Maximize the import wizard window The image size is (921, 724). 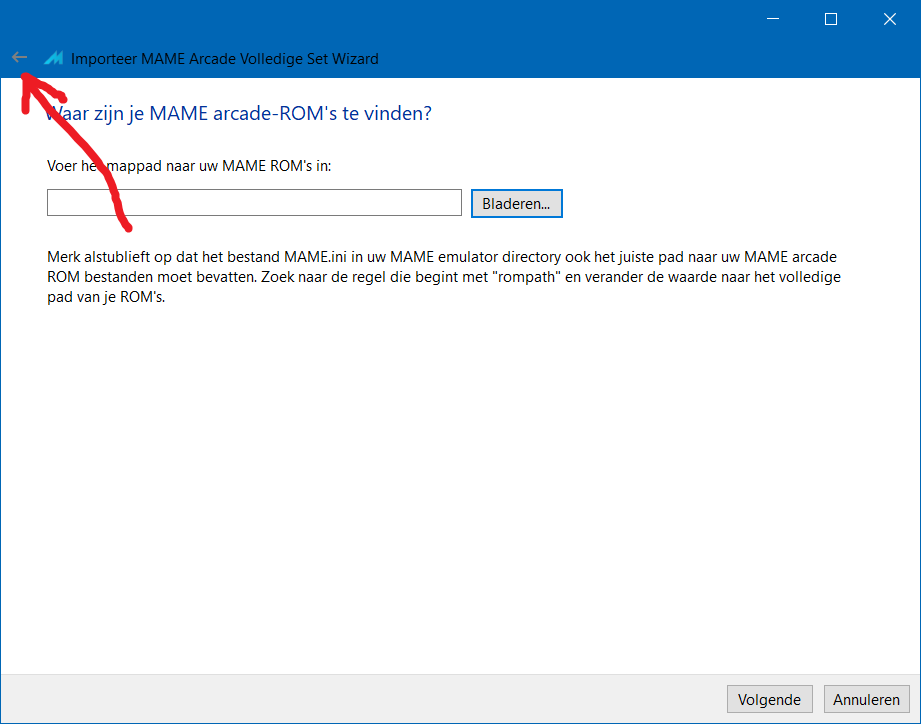click(831, 19)
